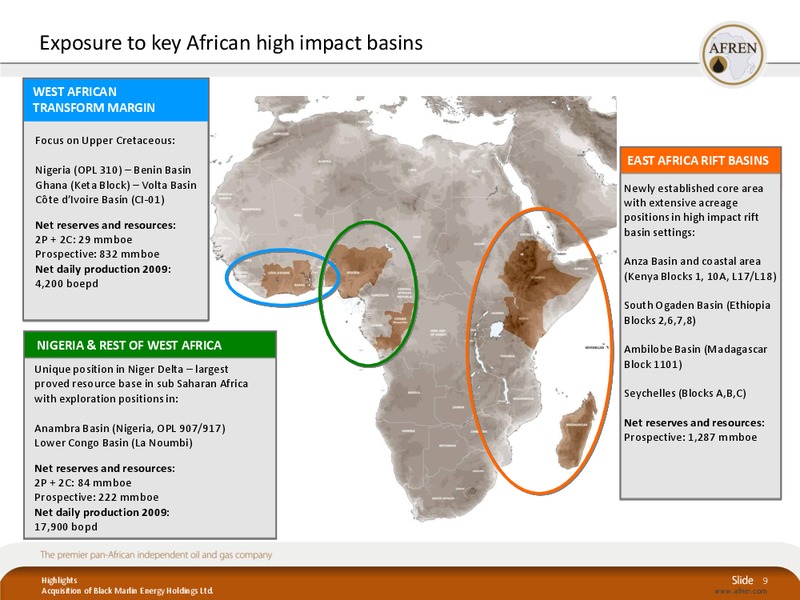Select line 'Nigeria (OPL 310) – Benin Basin'
This screenshot has width=800, height=600.
[x=113, y=170]
